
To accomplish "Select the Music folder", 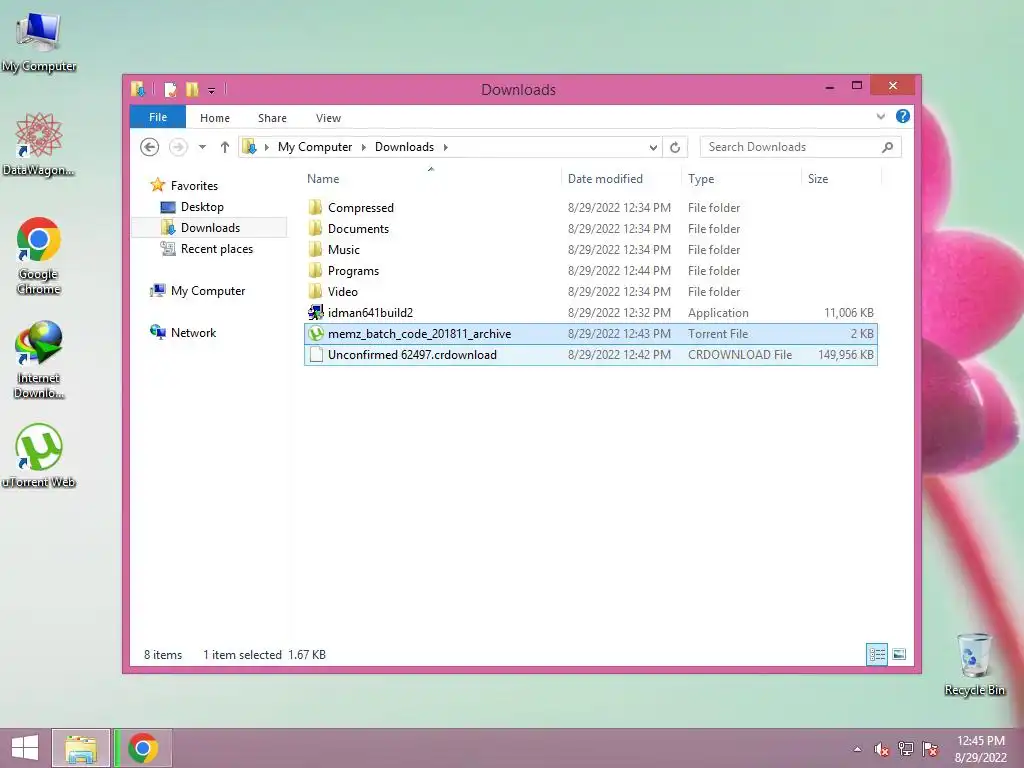I will 590,249.
